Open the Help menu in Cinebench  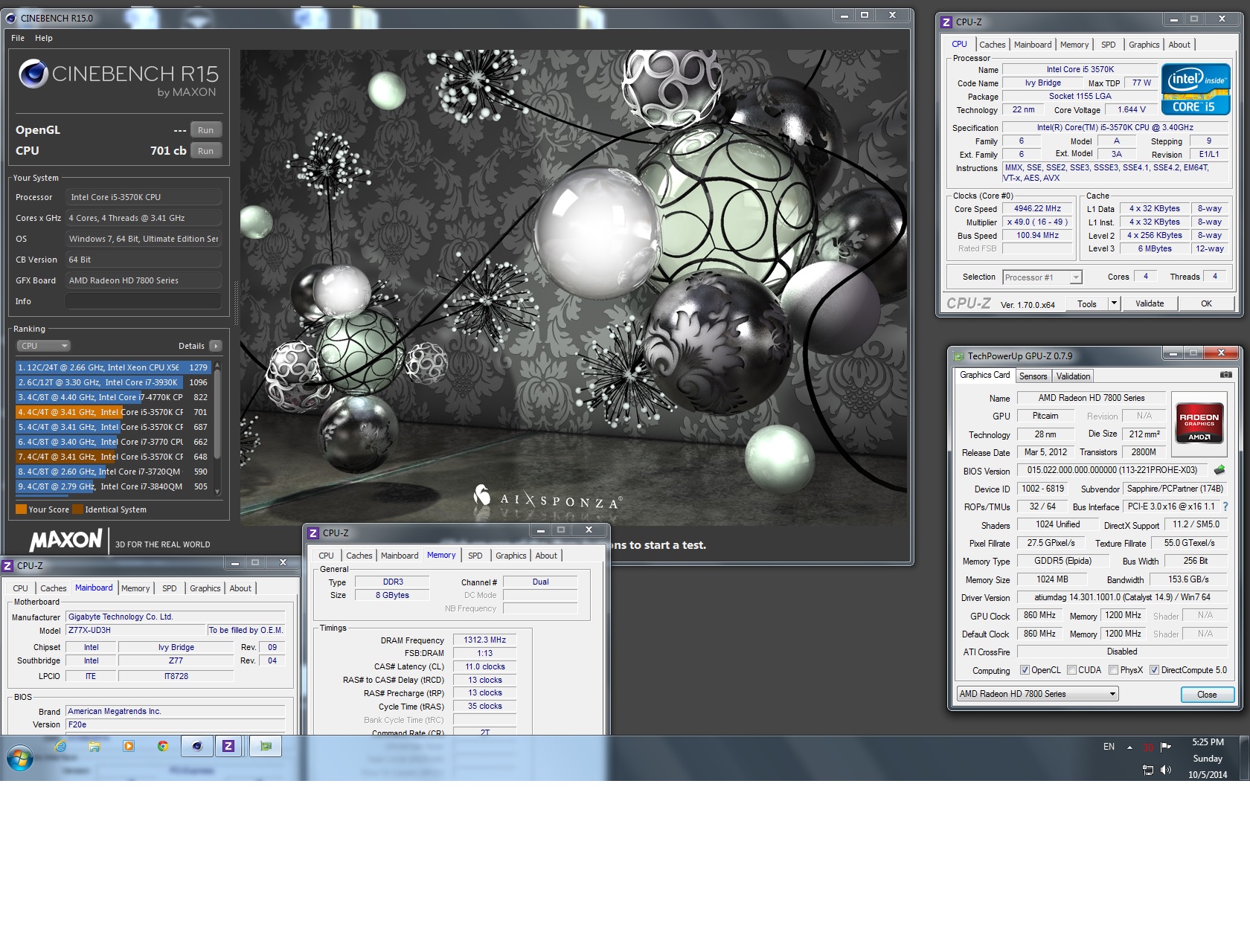[44, 38]
